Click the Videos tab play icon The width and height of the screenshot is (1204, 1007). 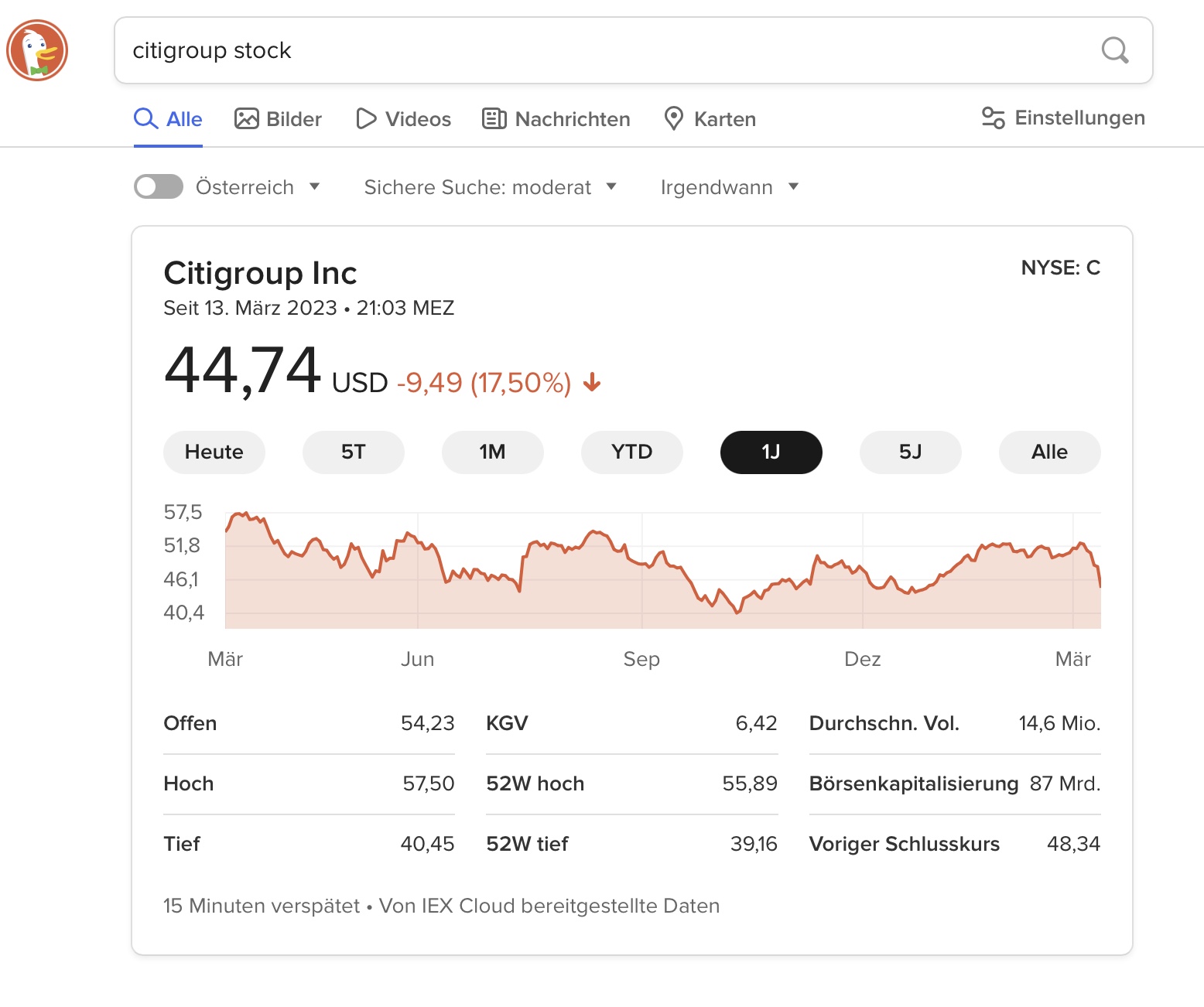[x=366, y=118]
